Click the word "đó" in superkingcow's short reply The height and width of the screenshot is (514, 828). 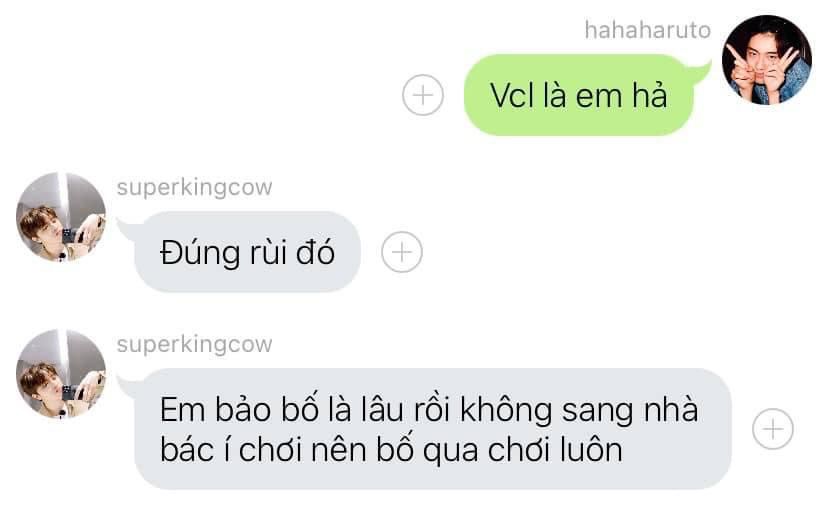[x=315, y=252]
